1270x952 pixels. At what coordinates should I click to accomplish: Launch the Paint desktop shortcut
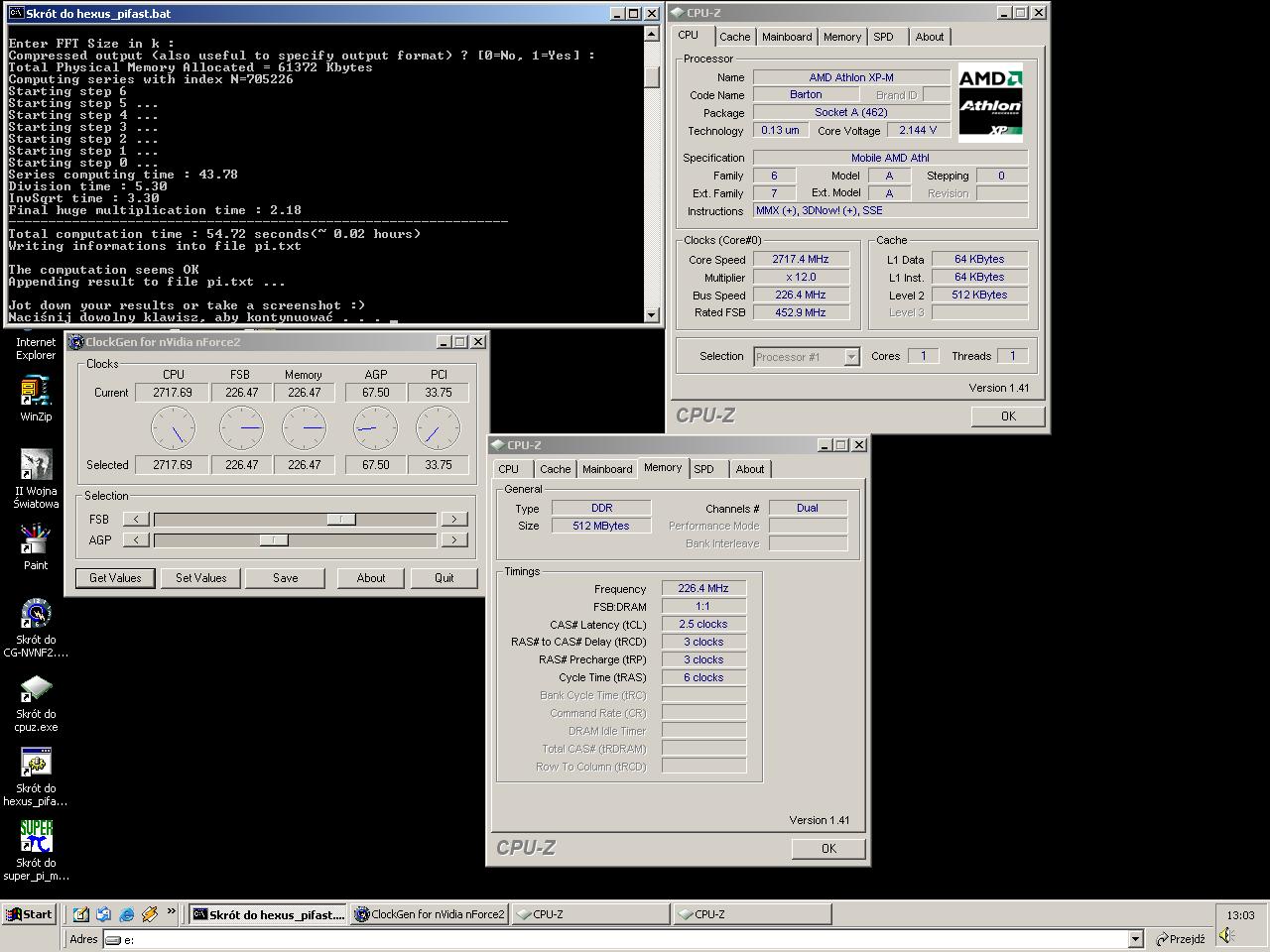coord(36,546)
